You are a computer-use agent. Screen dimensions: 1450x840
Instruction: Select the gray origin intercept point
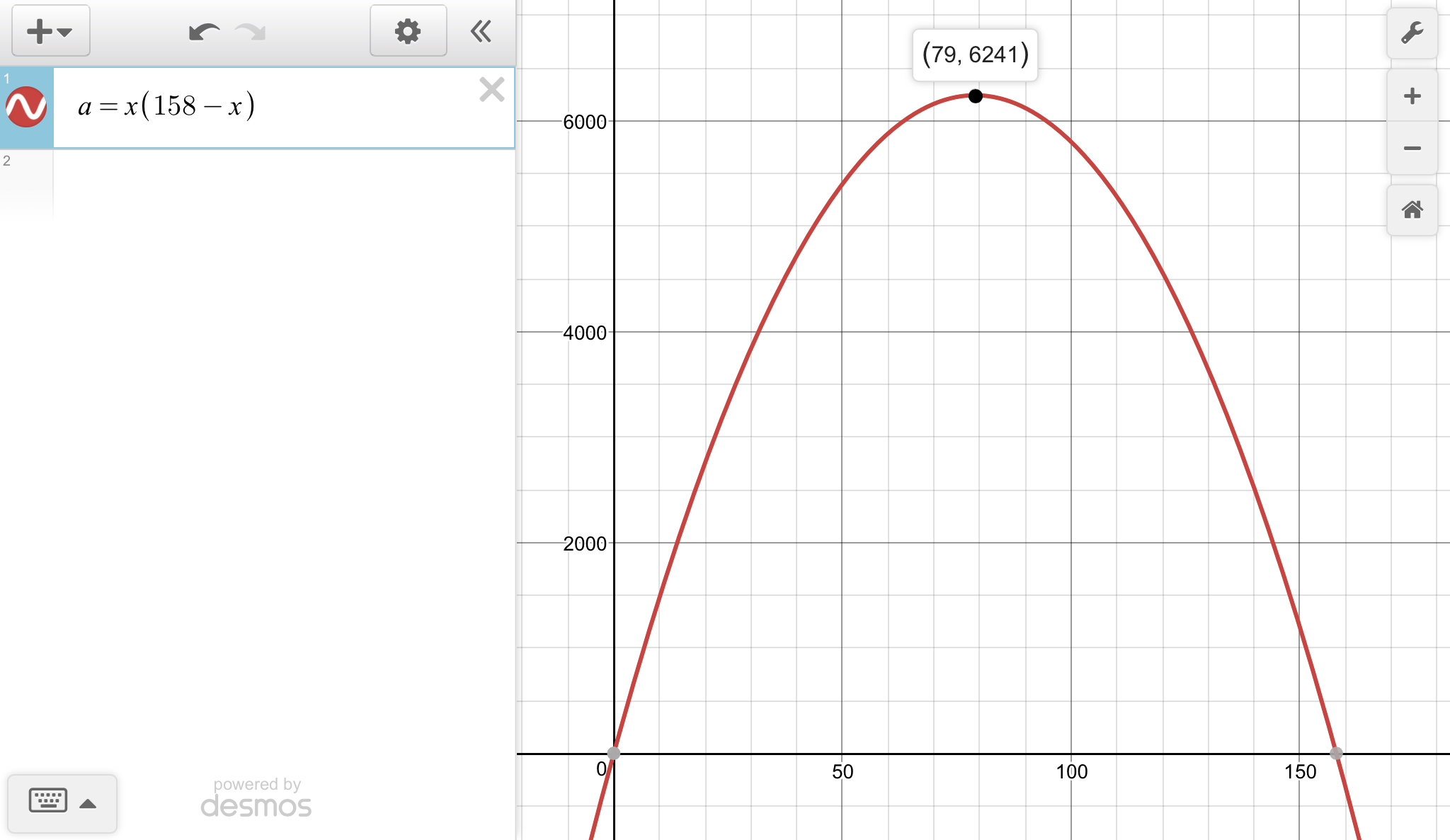(x=614, y=753)
